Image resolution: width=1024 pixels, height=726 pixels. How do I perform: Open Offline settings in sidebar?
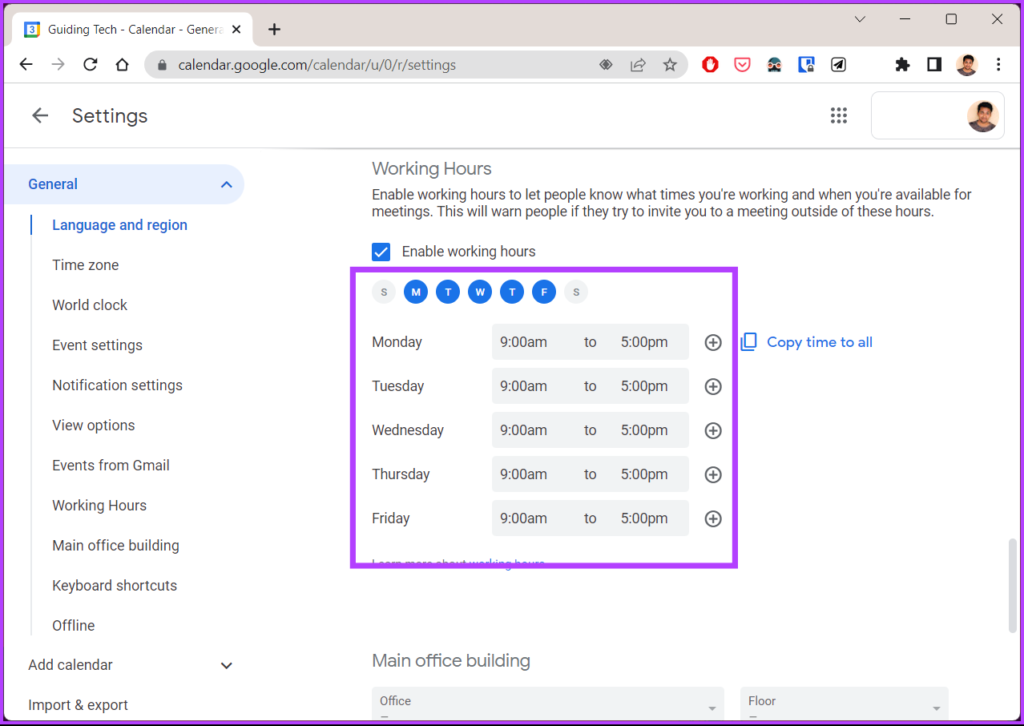click(73, 625)
